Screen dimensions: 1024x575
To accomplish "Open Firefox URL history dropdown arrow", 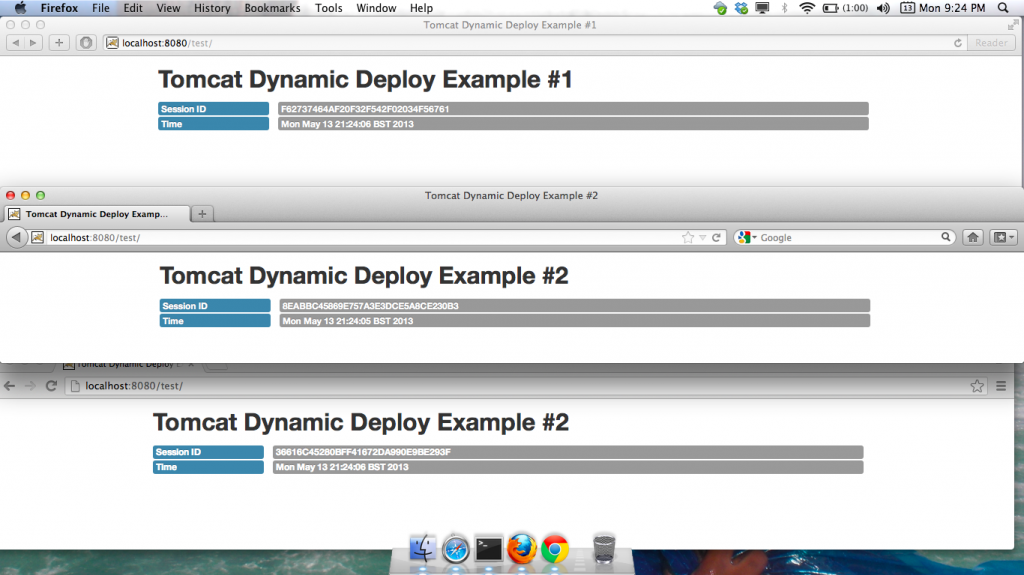I will pyautogui.click(x=703, y=238).
